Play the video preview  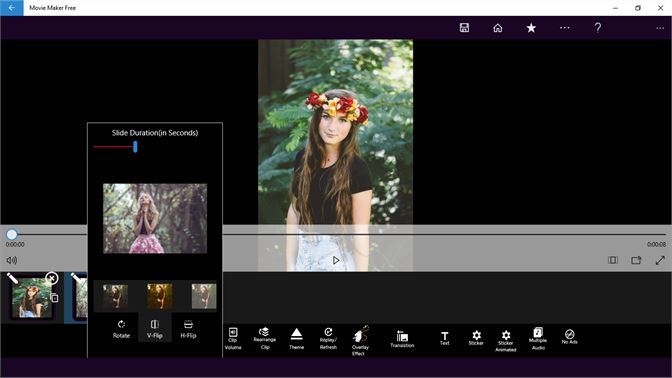coord(336,260)
